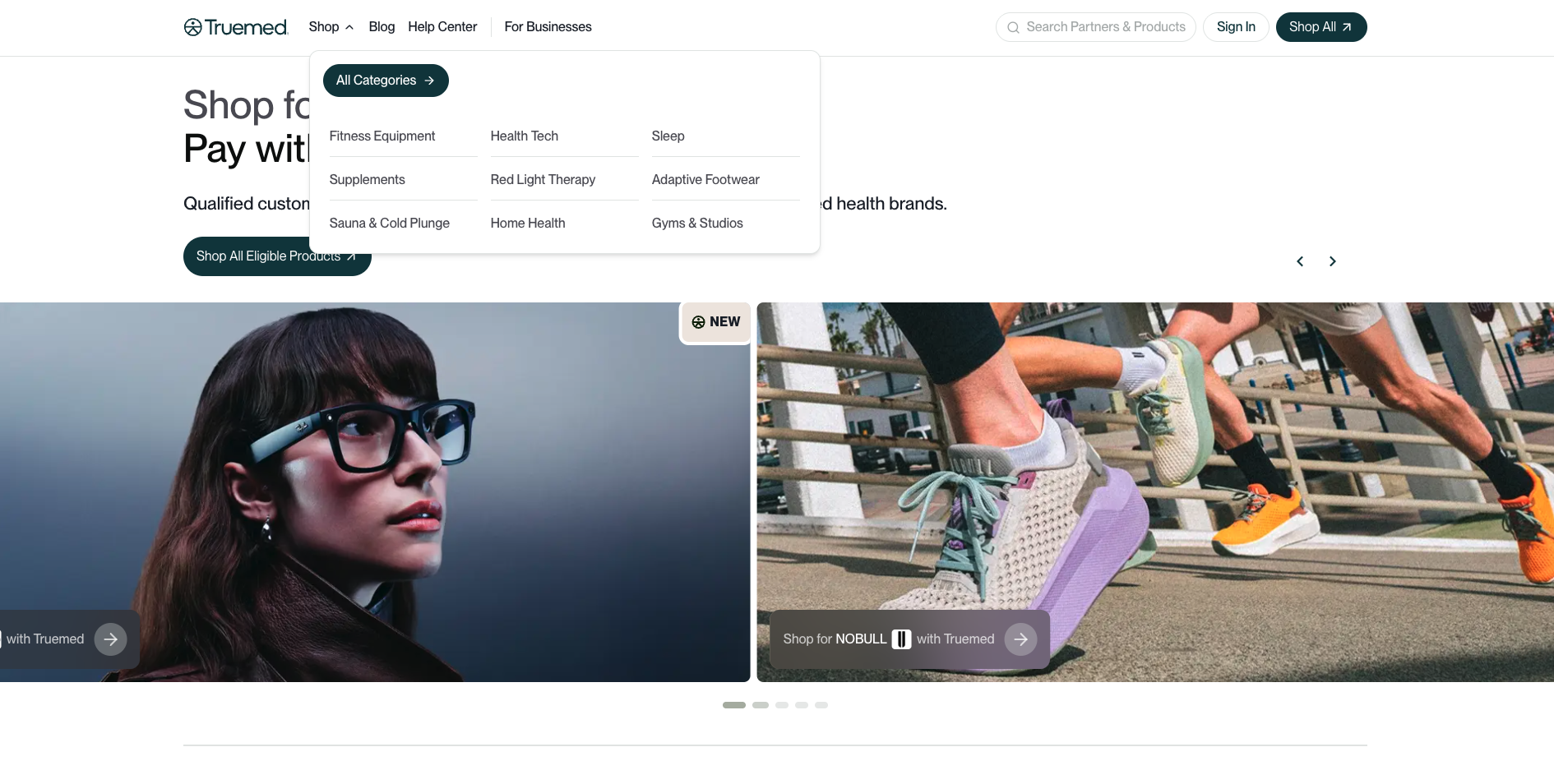Open Gyms & Studios category

tap(697, 224)
